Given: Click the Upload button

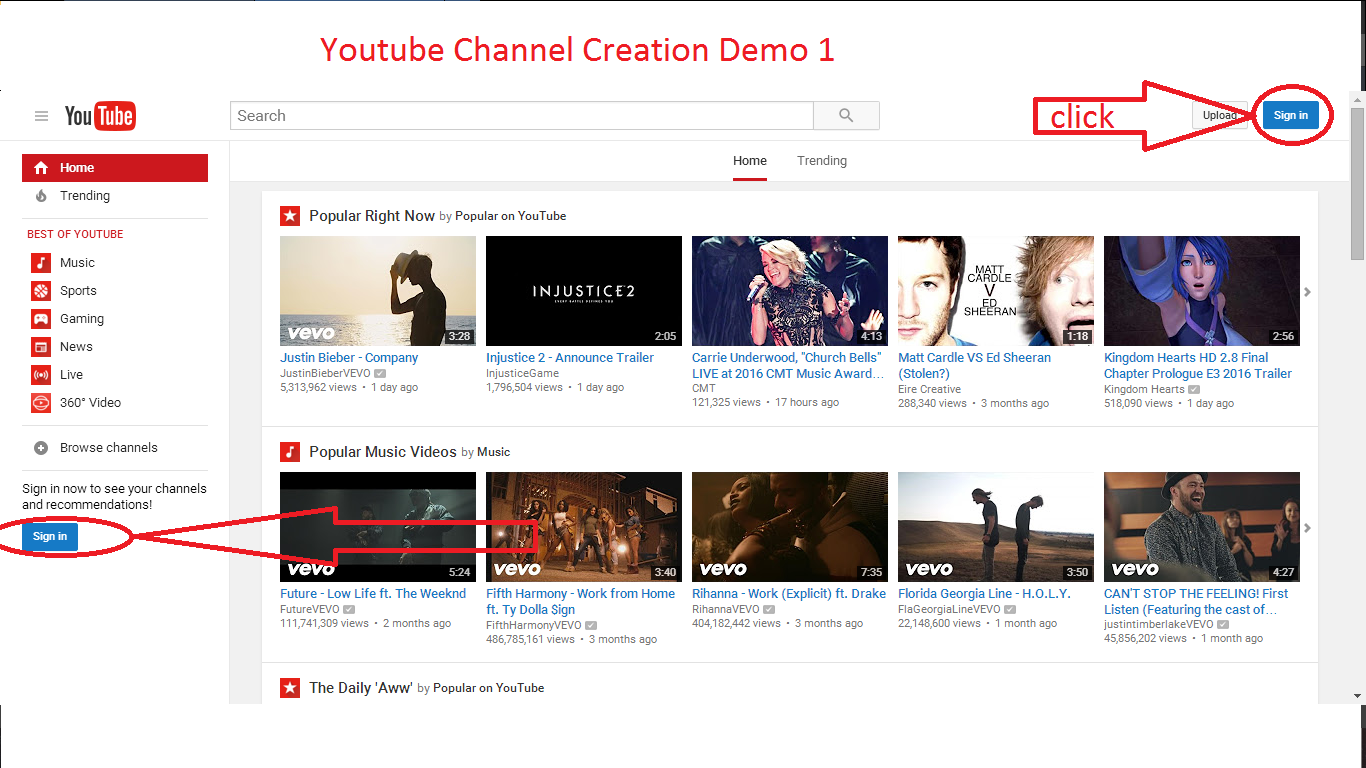Looking at the screenshot, I should coord(1220,115).
